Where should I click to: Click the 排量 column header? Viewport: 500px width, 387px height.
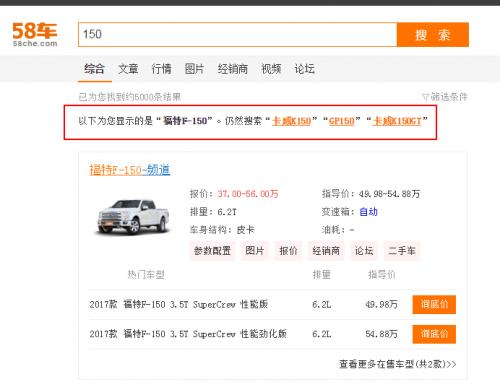[x=321, y=275]
